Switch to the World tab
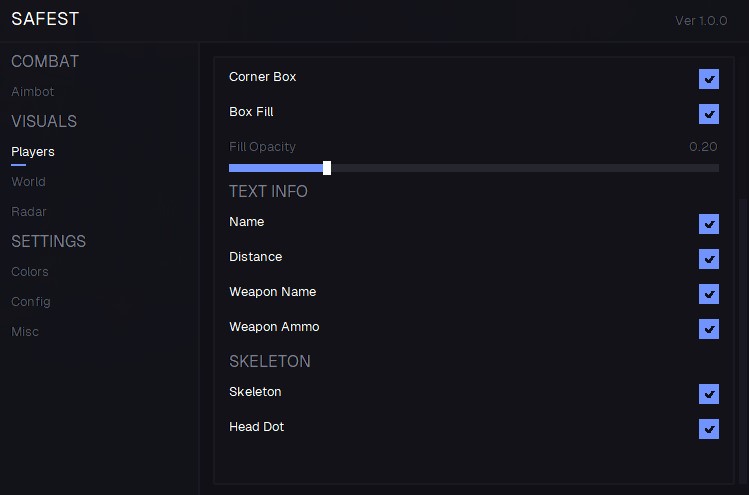The image size is (749, 495). point(28,182)
